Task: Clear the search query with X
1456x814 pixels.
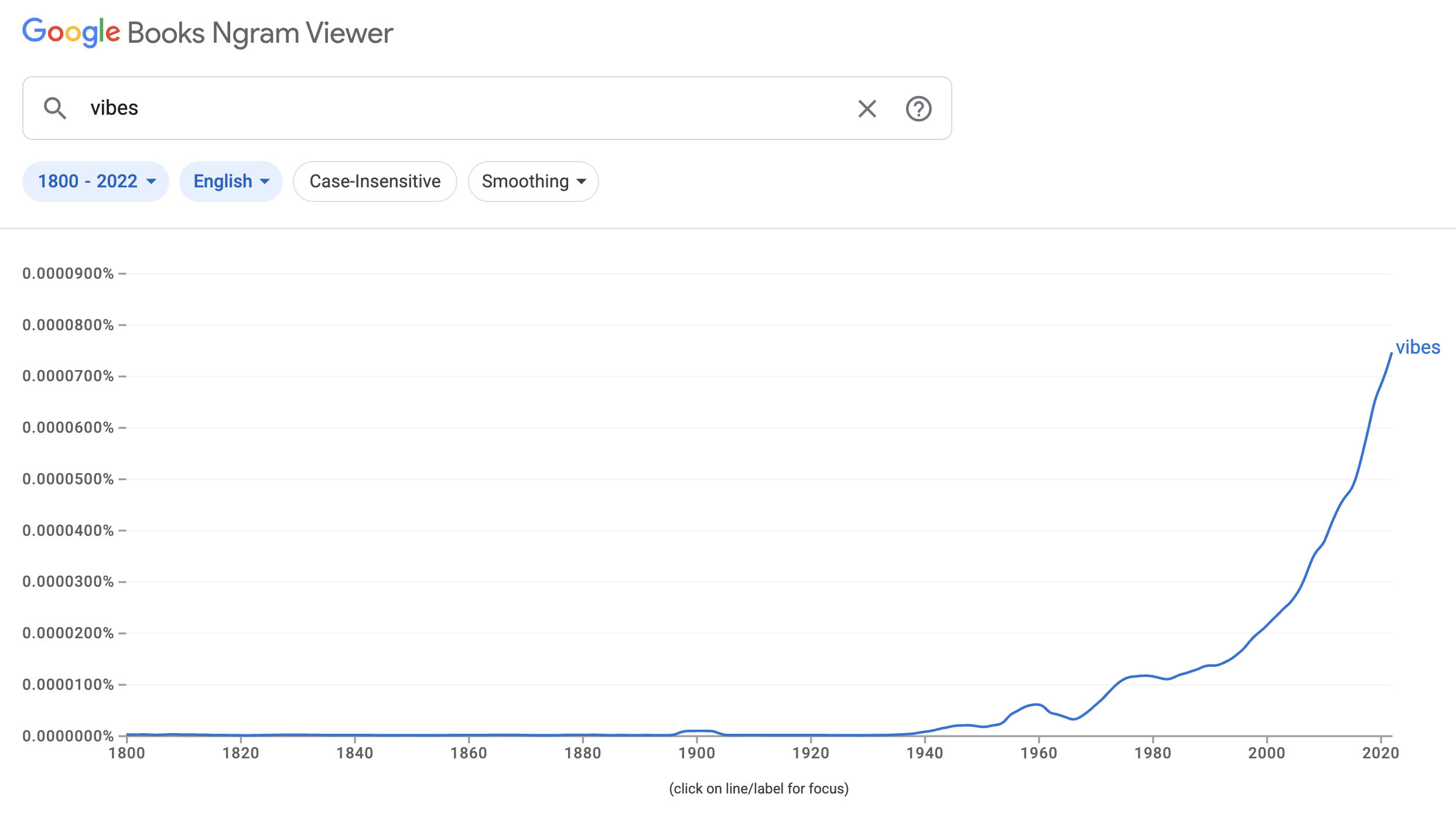Action: pyautogui.click(x=867, y=108)
